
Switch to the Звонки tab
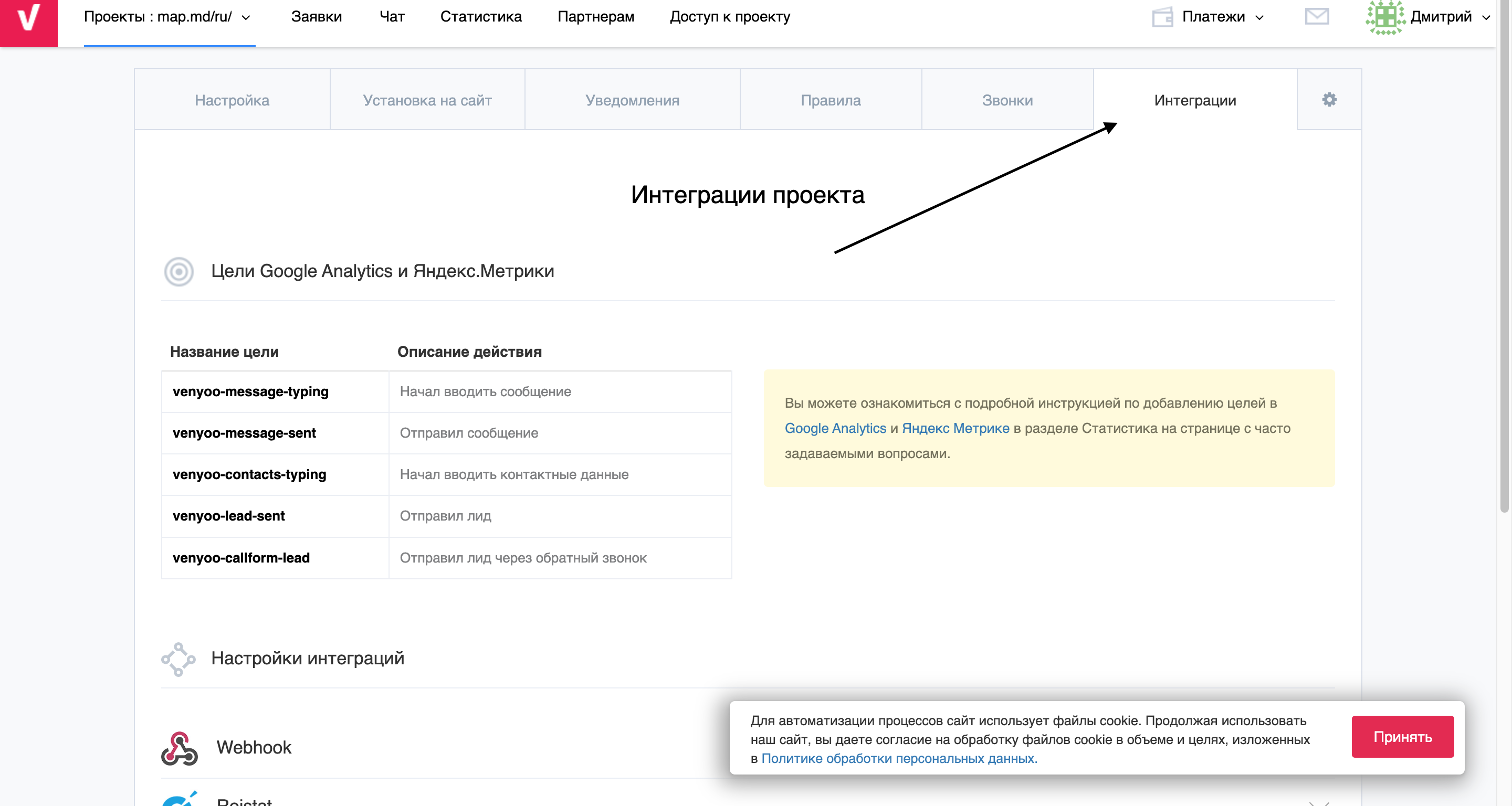[x=1007, y=100]
